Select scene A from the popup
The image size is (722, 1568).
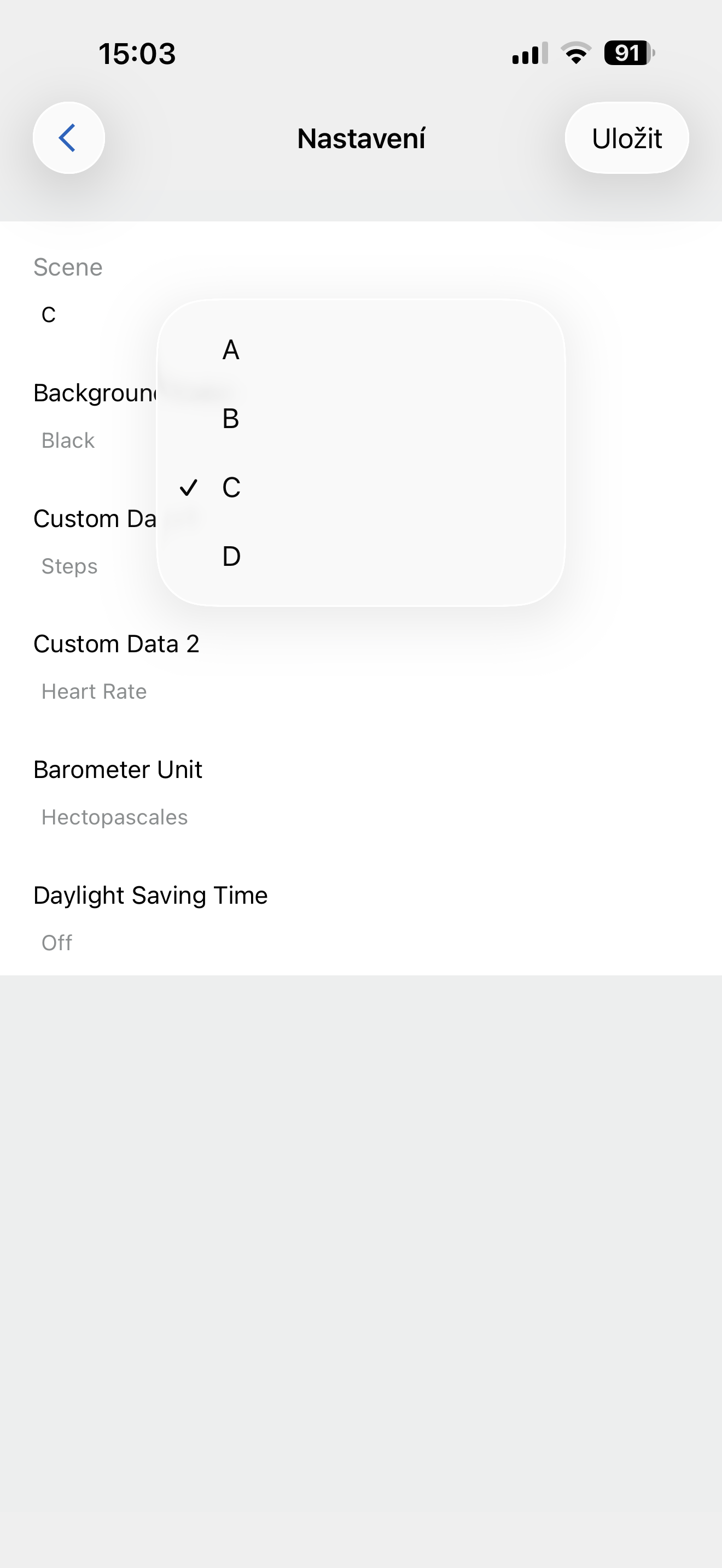(231, 350)
